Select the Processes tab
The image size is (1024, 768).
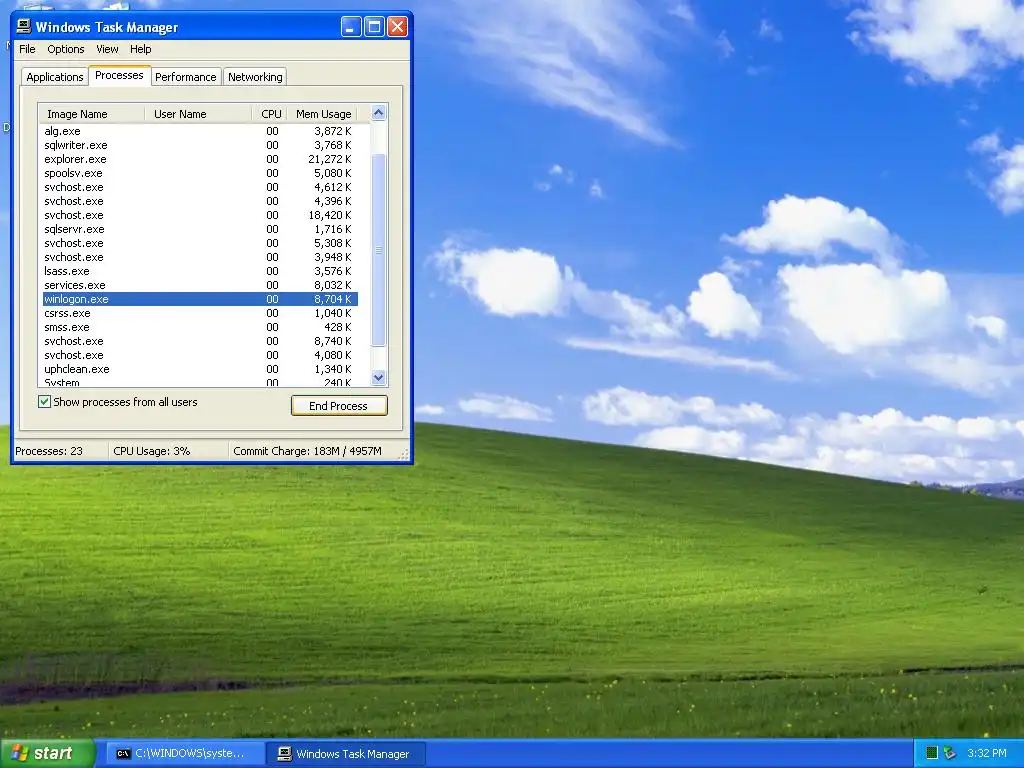tap(120, 76)
